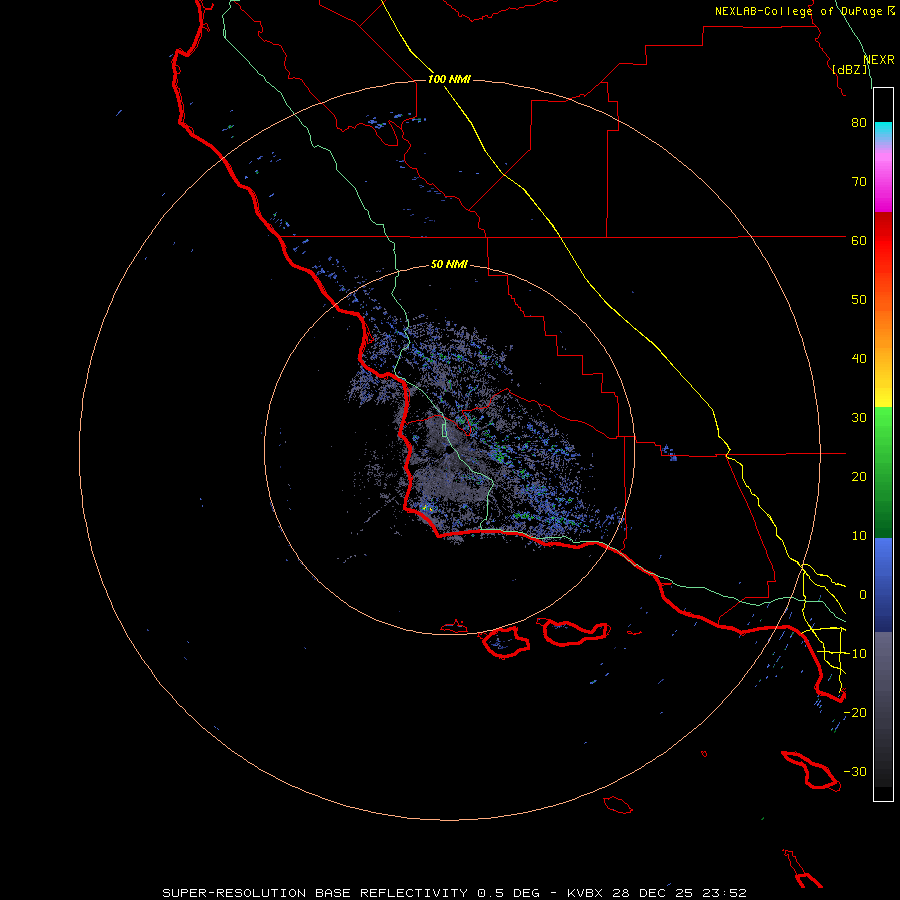The image size is (900, 900).
Task: Click the 50 value on dBZ scale
Action: pyautogui.click(x=859, y=300)
